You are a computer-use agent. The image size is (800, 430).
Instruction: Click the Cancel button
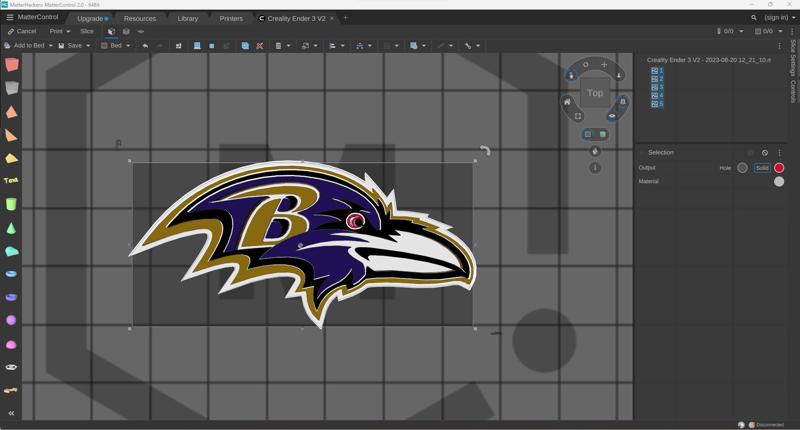(22, 31)
